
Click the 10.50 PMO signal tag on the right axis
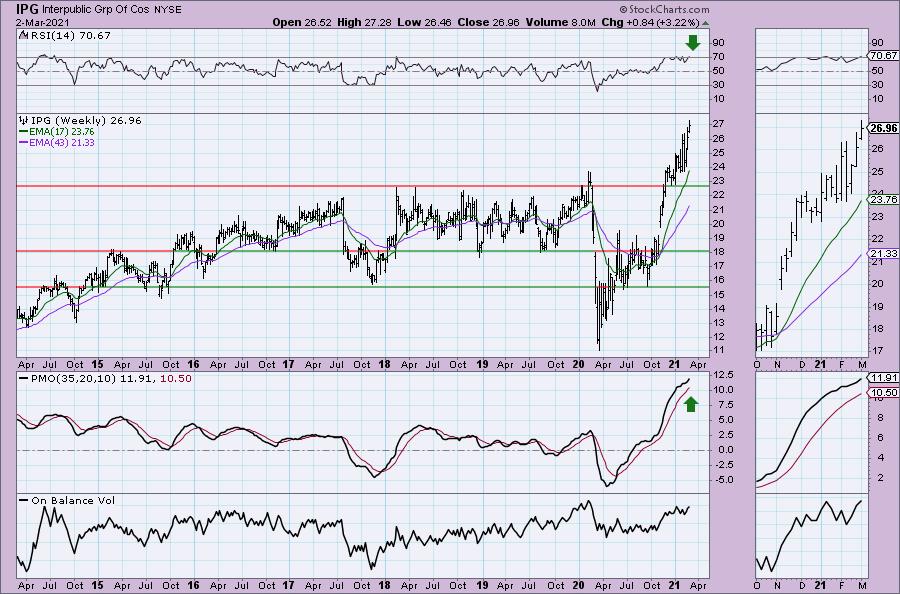coord(884,393)
